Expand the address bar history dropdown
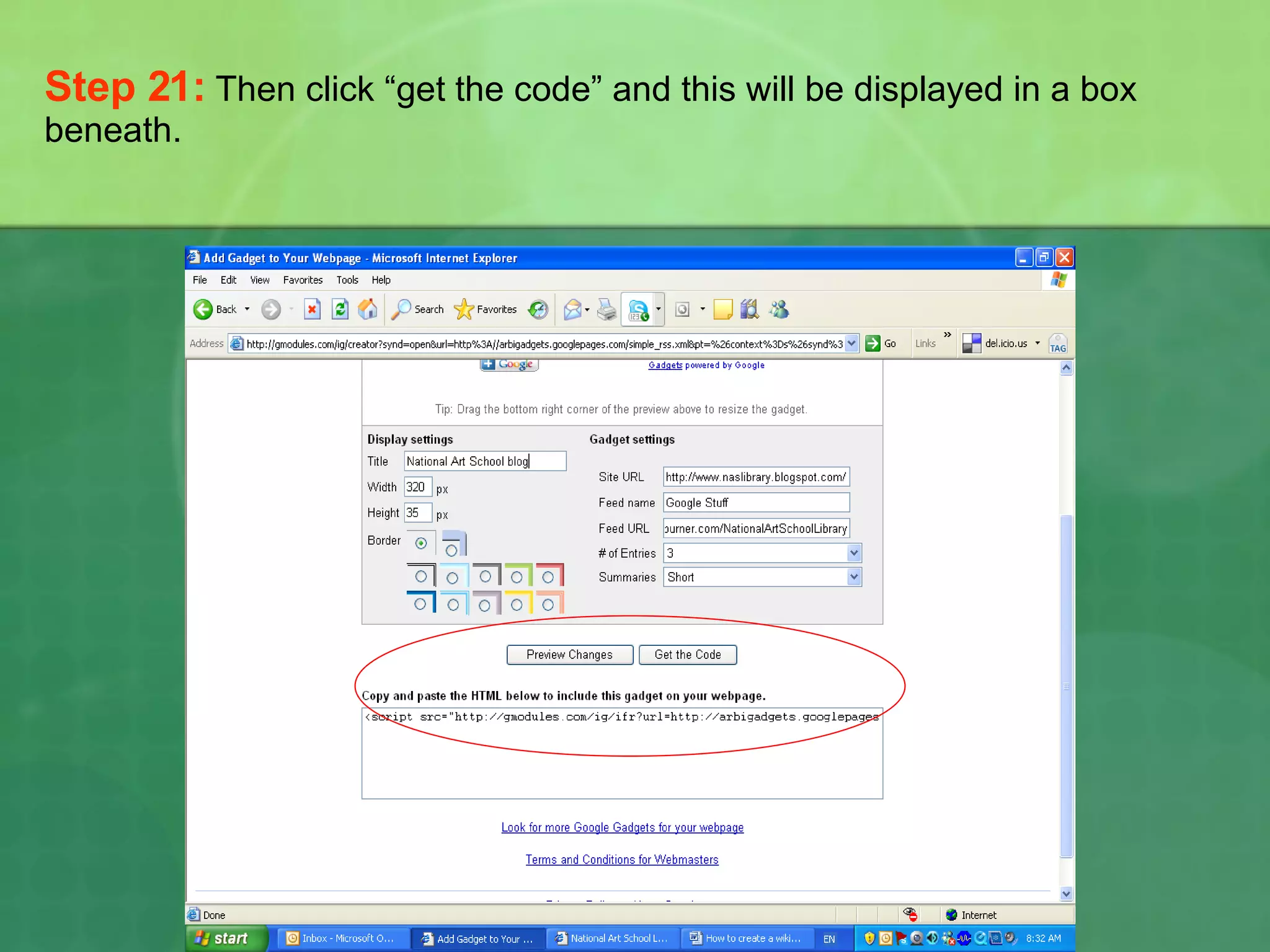The height and width of the screenshot is (952, 1270). coord(851,343)
